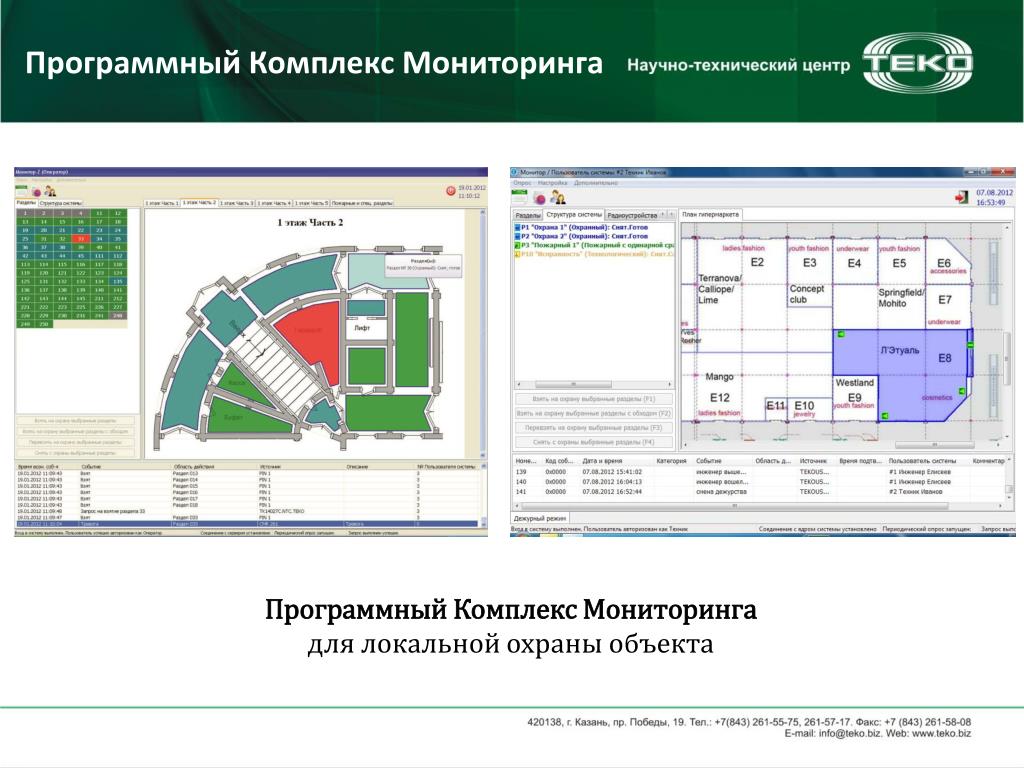Click the E10 jewelry shop on plan
This screenshot has width=1024, height=768.
(808, 408)
